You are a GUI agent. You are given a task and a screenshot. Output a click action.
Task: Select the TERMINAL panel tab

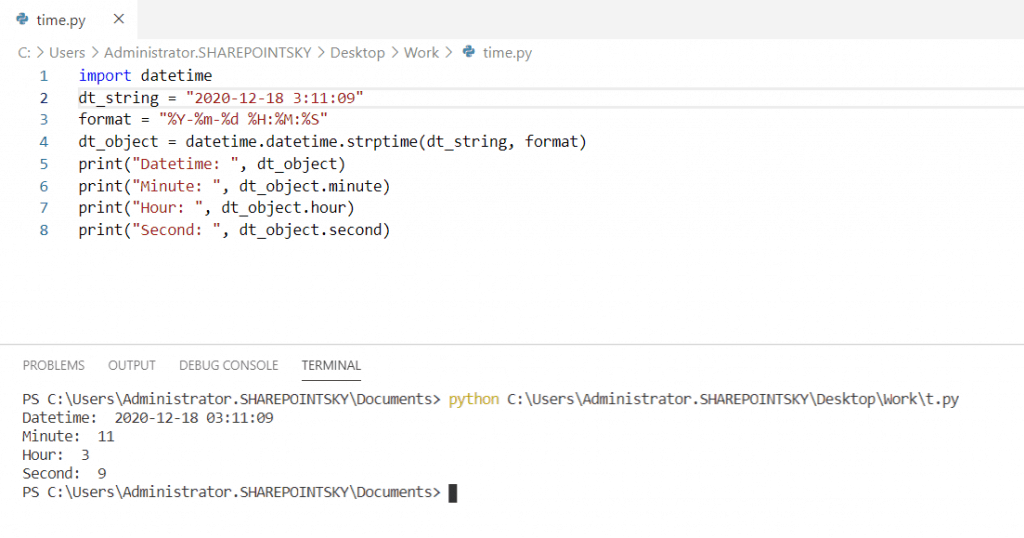click(x=331, y=365)
